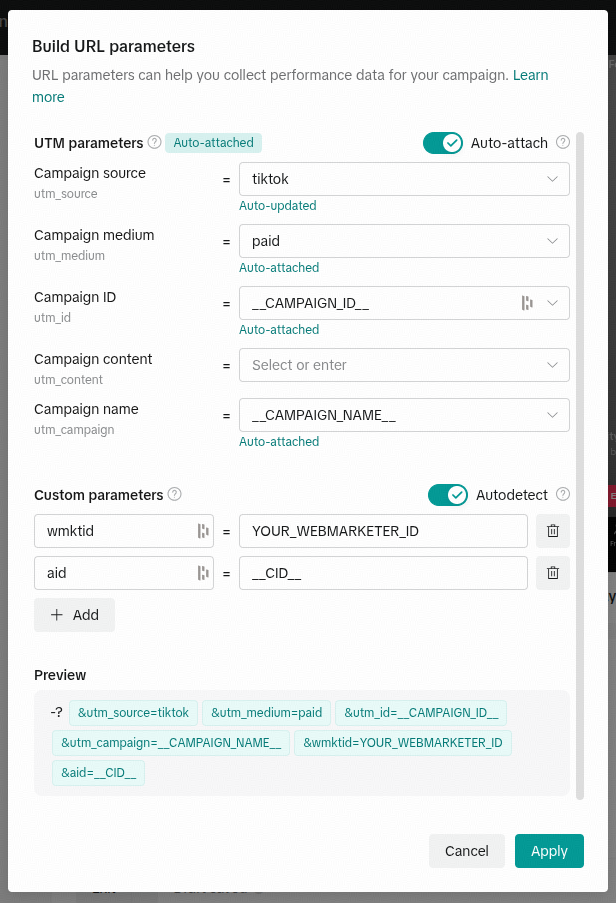Expand the Campaign content dropdown
The width and height of the screenshot is (616, 903).
coord(404,365)
